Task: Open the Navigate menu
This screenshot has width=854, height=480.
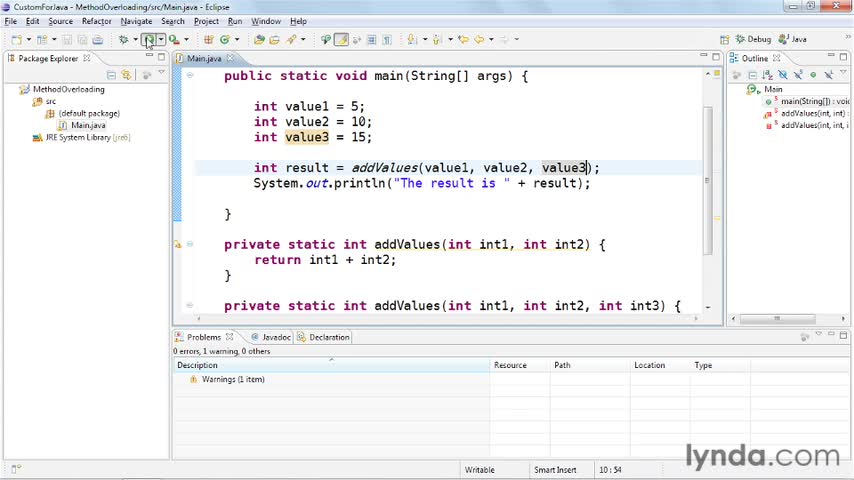Action: click(136, 21)
